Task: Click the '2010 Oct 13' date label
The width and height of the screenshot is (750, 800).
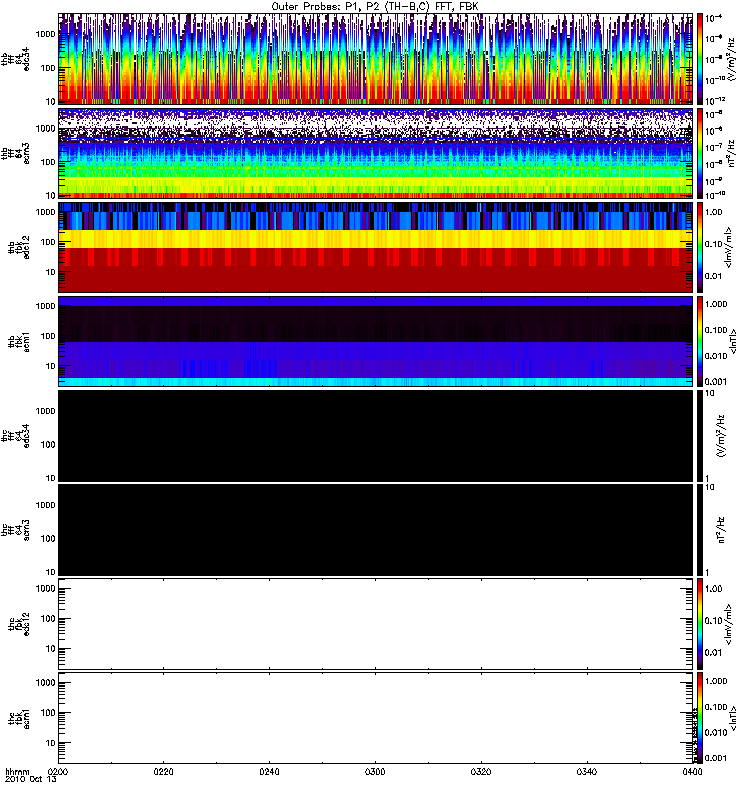Action: click(x=31, y=779)
